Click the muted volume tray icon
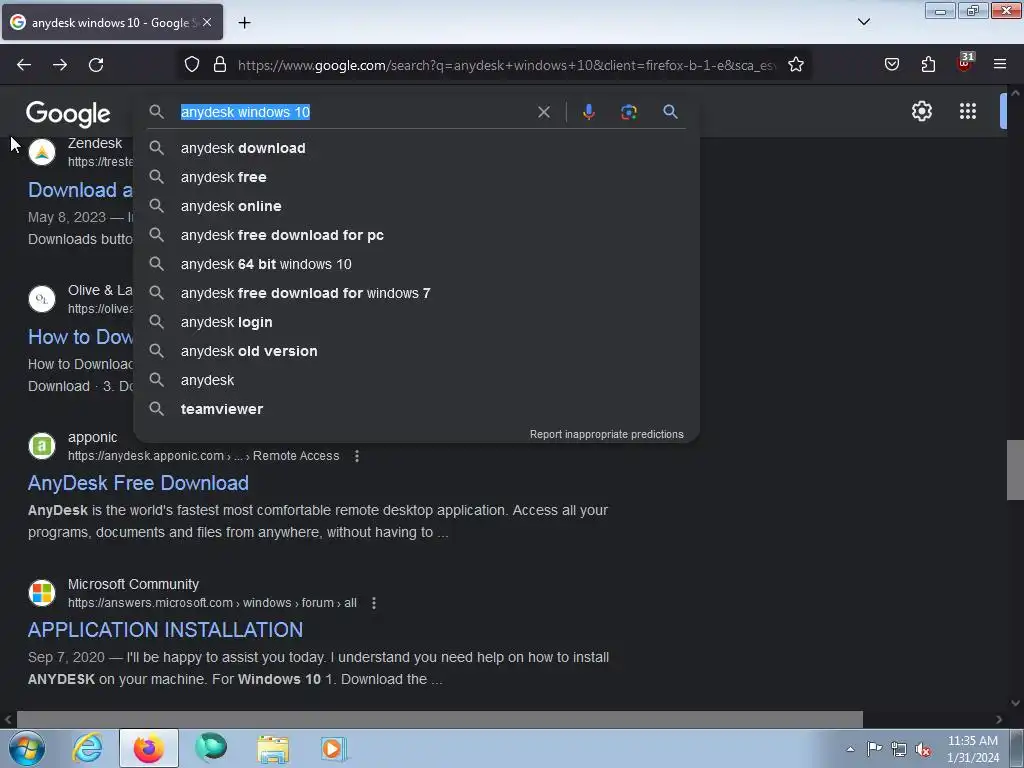The width and height of the screenshot is (1024, 768). pos(923,750)
